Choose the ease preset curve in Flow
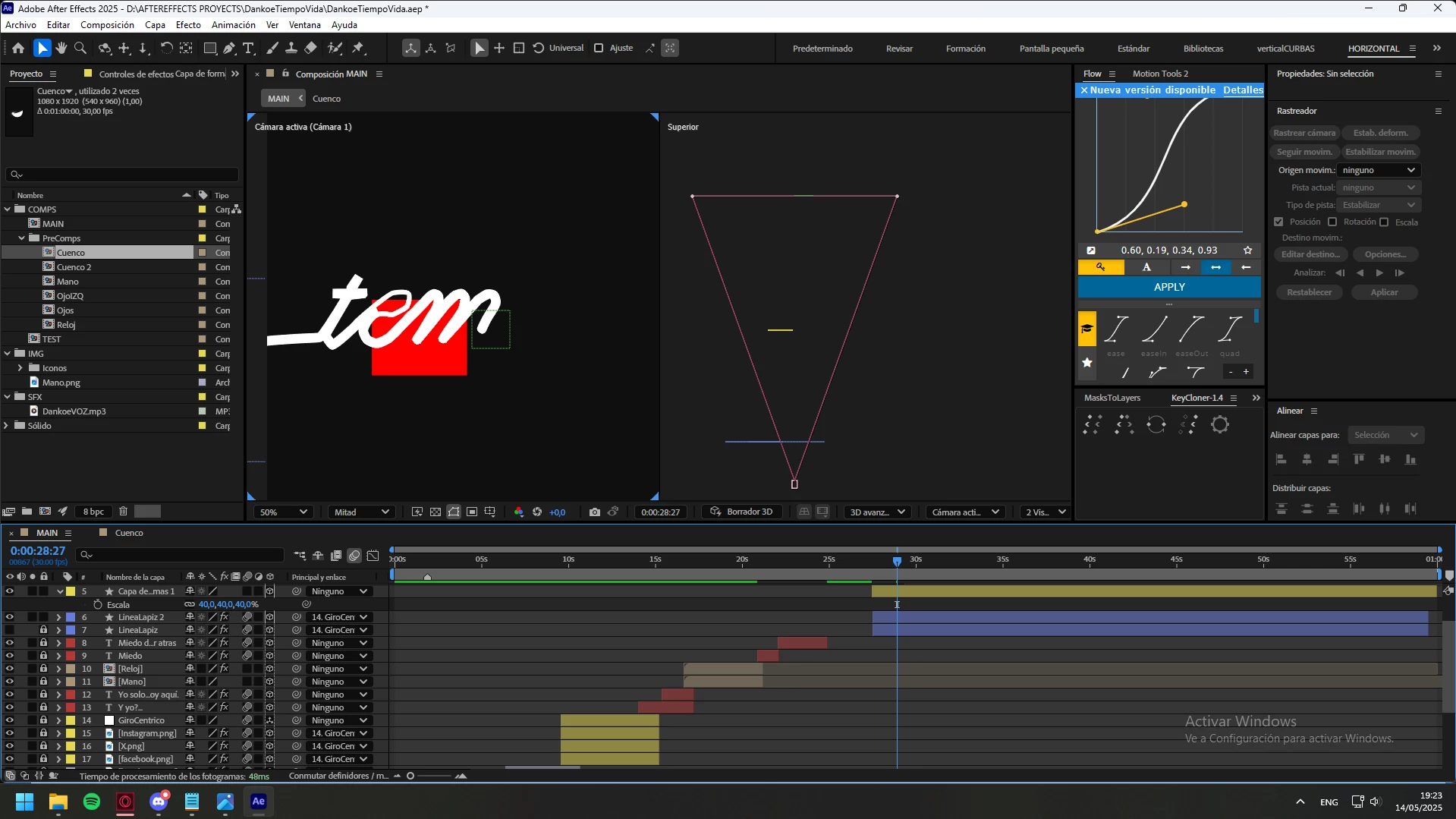Viewport: 1456px width, 819px height. 1116,329
